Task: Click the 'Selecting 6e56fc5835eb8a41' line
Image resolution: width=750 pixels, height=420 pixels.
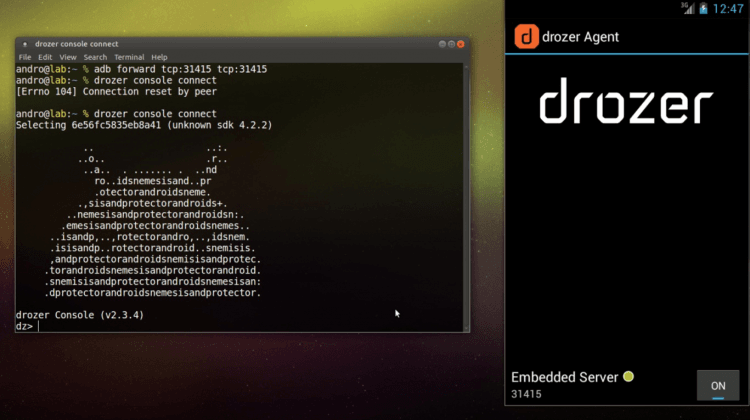Action: [144, 125]
